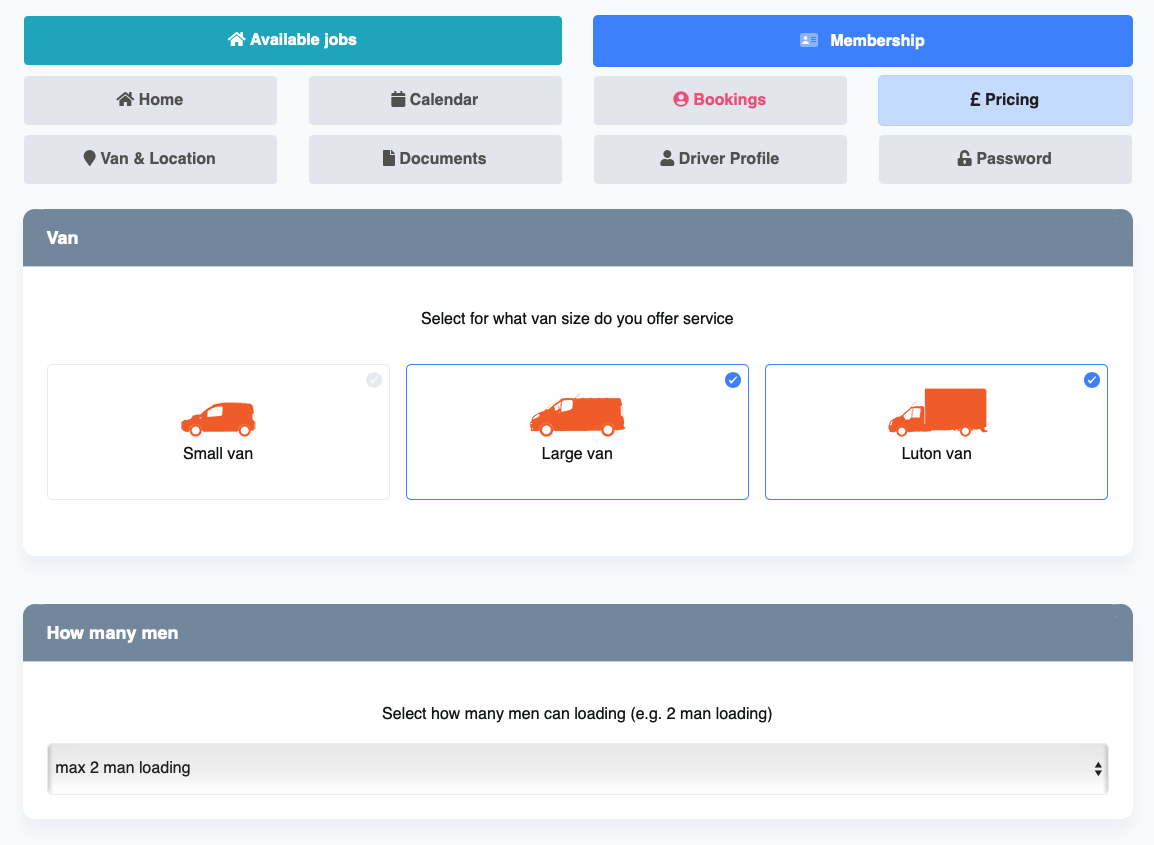Click the How many men header

(577, 633)
